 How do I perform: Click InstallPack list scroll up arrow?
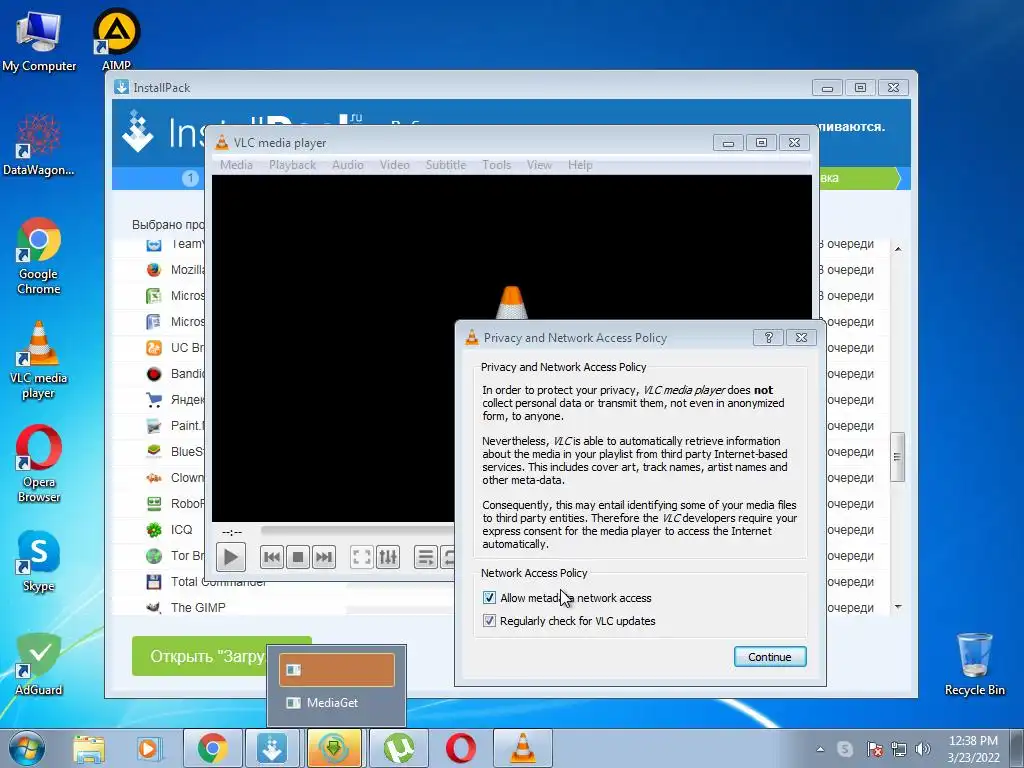pyautogui.click(x=898, y=249)
